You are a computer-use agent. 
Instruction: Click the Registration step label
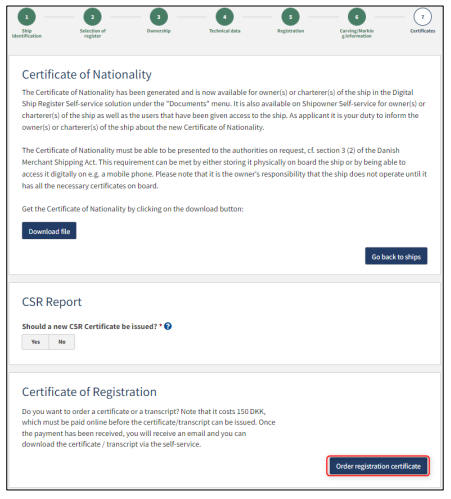291,31
